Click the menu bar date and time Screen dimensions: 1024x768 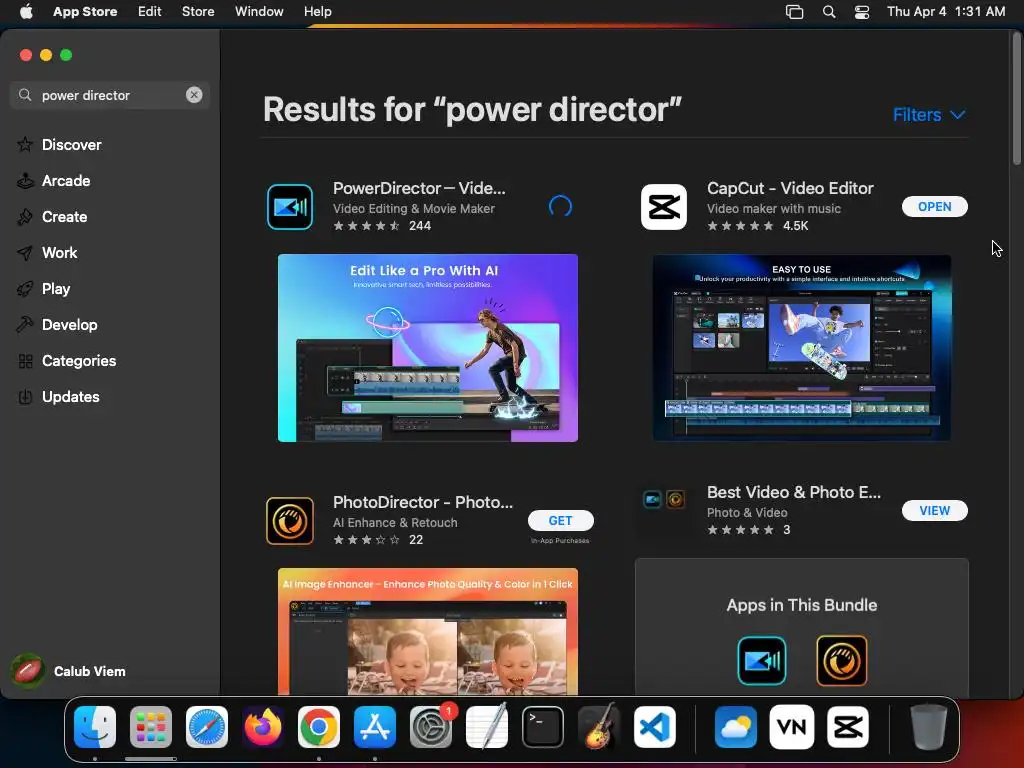click(946, 12)
